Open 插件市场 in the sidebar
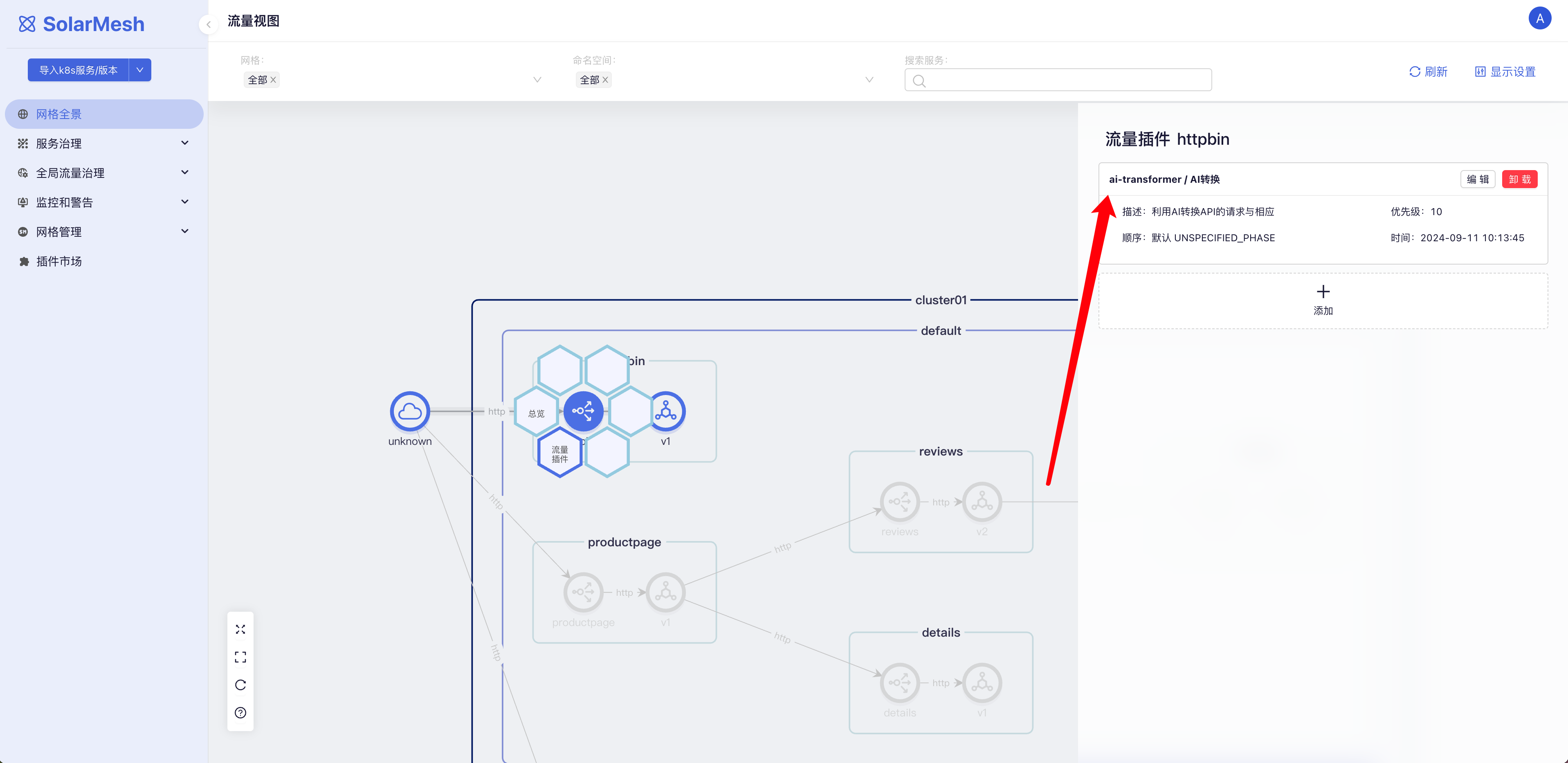 click(59, 261)
